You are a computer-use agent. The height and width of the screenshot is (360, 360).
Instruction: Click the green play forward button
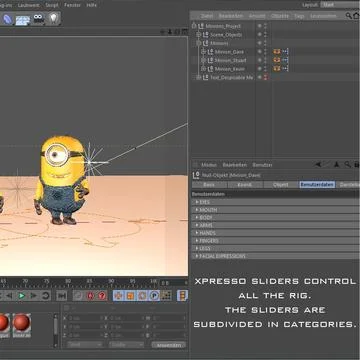coord(22,295)
